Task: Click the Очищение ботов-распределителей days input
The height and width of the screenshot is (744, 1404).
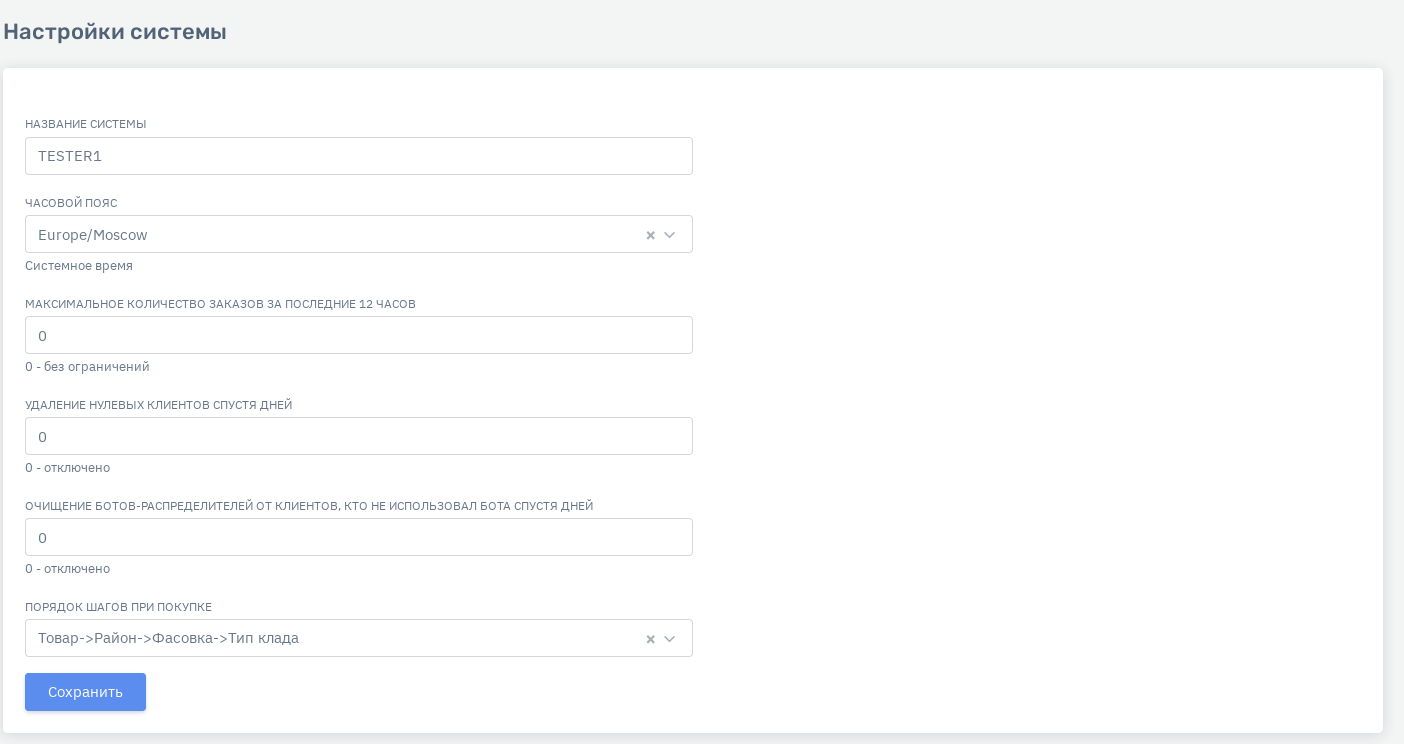Action: [358, 537]
